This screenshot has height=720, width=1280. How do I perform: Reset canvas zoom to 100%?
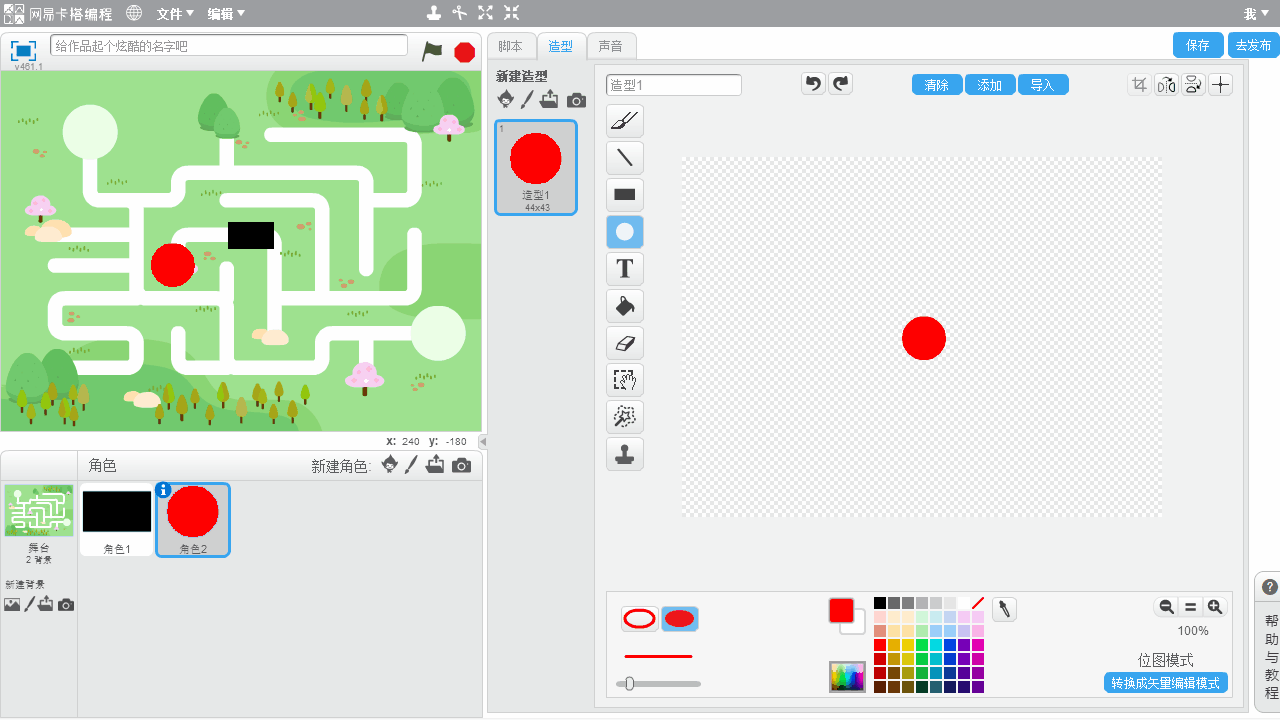coord(1190,607)
